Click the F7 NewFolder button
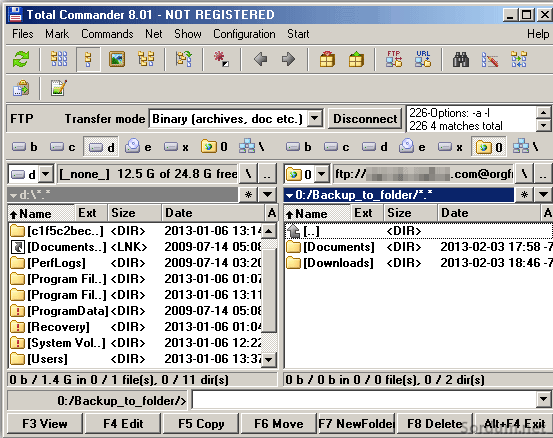 (356, 424)
